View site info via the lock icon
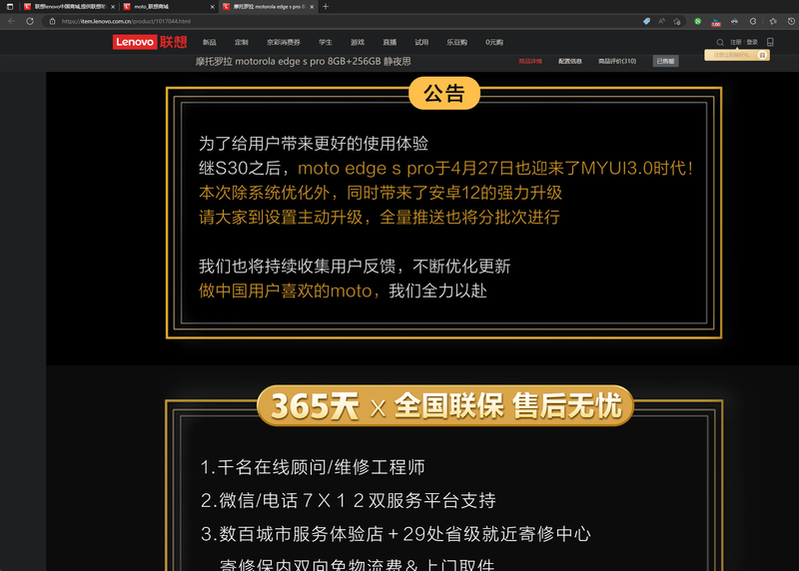Viewport: 799px width, 571px height. coord(52,21)
